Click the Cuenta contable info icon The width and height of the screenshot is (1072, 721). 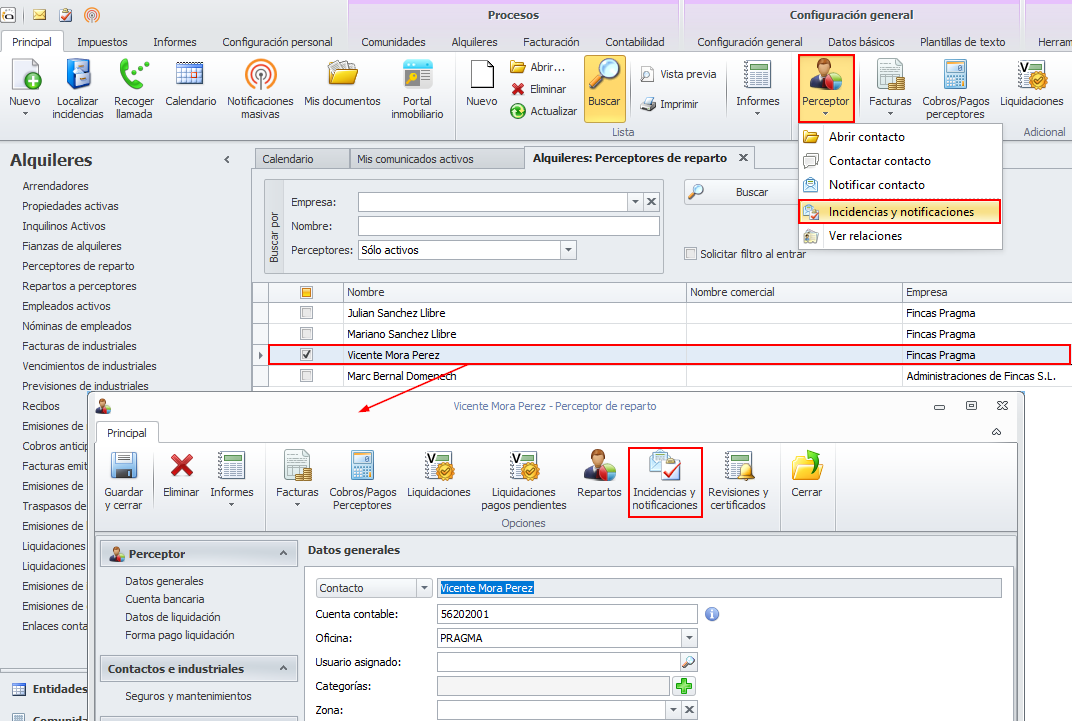click(x=712, y=614)
